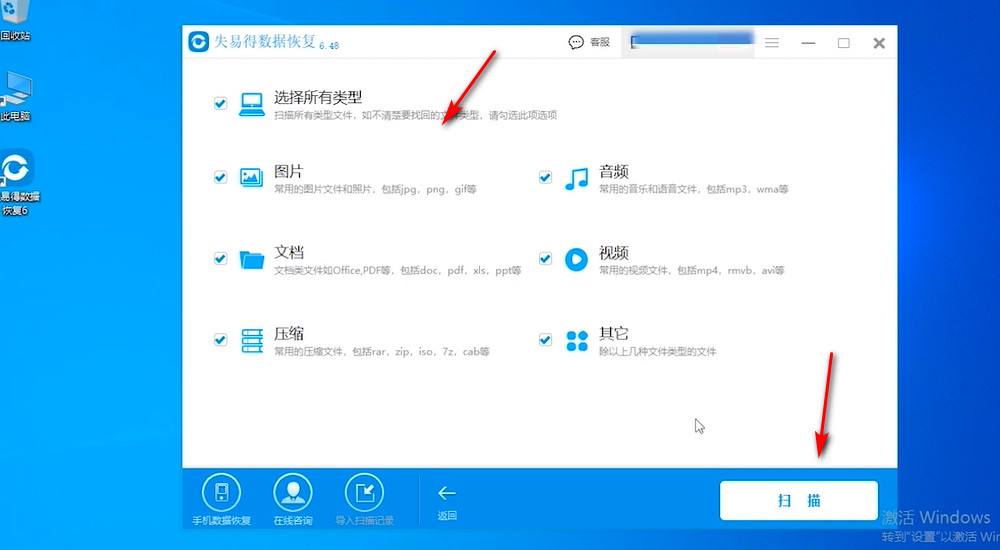
Task: Select the 此电脑 desktop icon
Action: click(16, 96)
